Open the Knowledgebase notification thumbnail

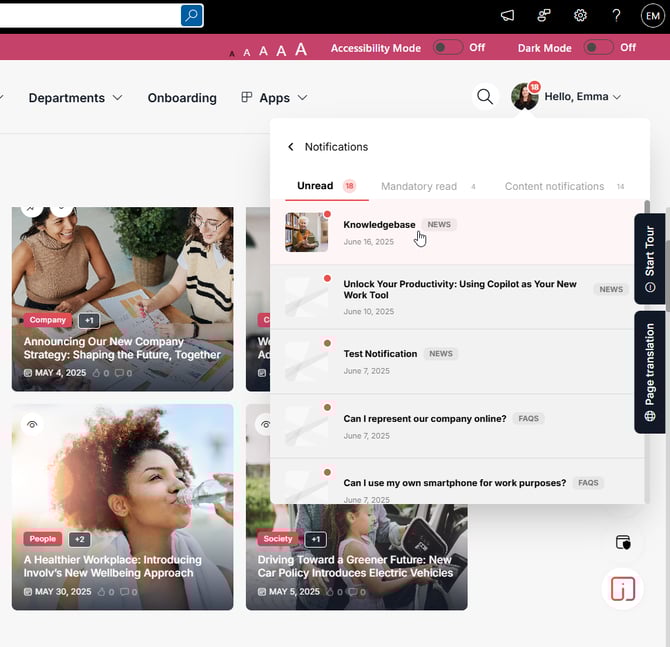tap(306, 232)
